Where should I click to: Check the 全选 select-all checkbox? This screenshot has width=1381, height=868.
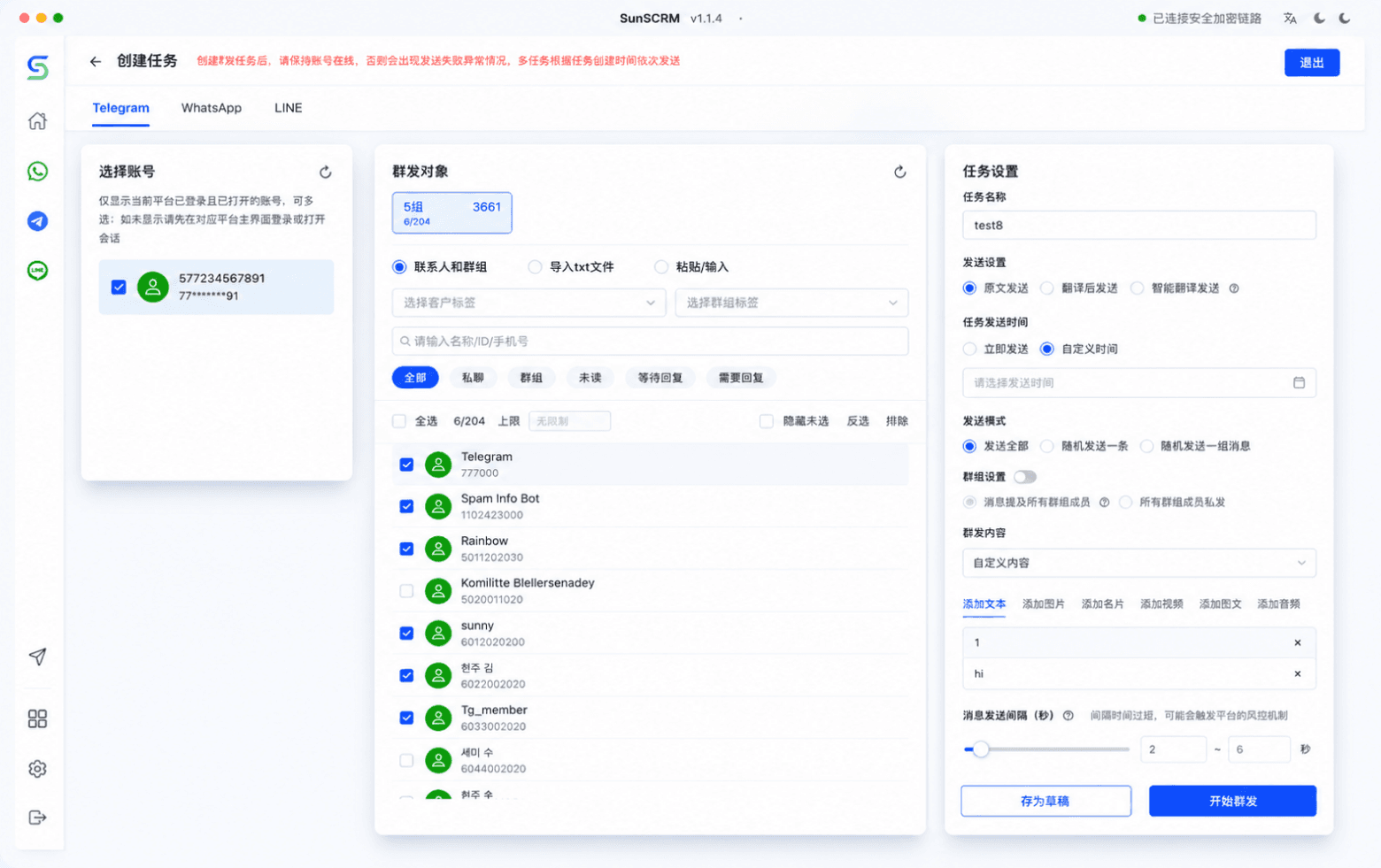click(399, 421)
